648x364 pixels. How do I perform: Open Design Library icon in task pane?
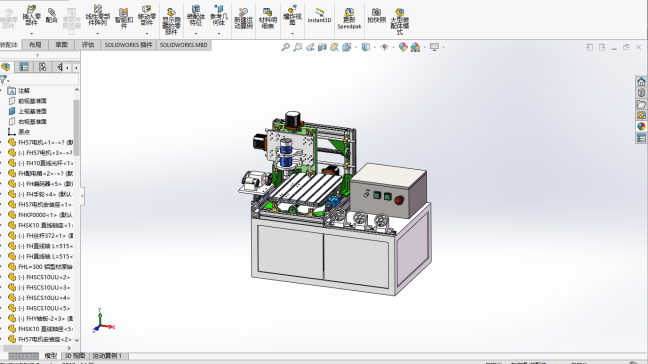pyautogui.click(x=641, y=93)
